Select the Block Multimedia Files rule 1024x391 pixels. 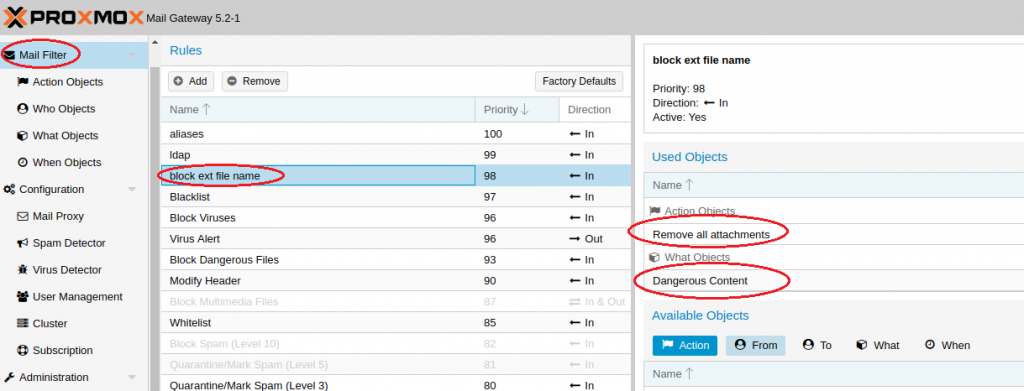396,301
